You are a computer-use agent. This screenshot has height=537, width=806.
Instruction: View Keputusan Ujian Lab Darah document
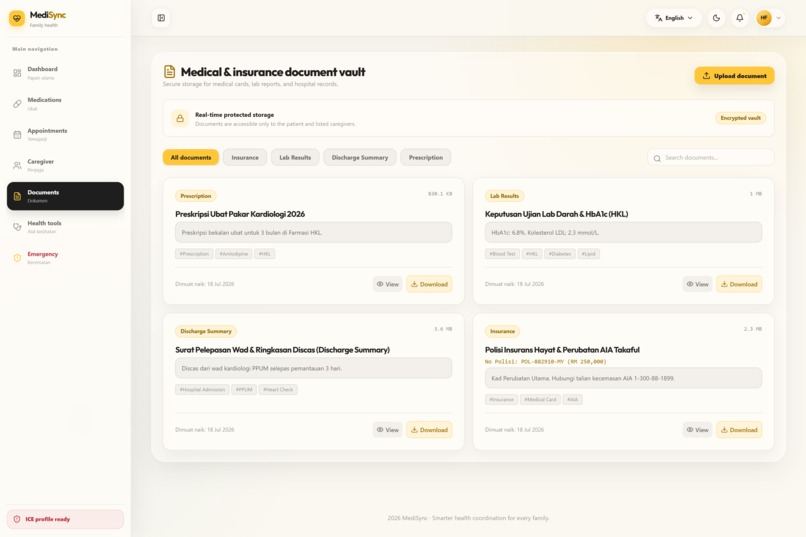698,284
